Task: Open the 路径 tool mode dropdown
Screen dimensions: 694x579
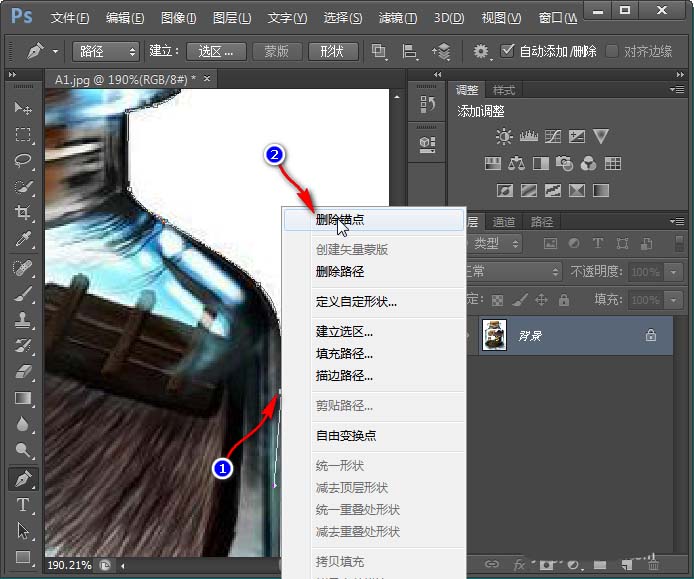Action: pos(105,51)
